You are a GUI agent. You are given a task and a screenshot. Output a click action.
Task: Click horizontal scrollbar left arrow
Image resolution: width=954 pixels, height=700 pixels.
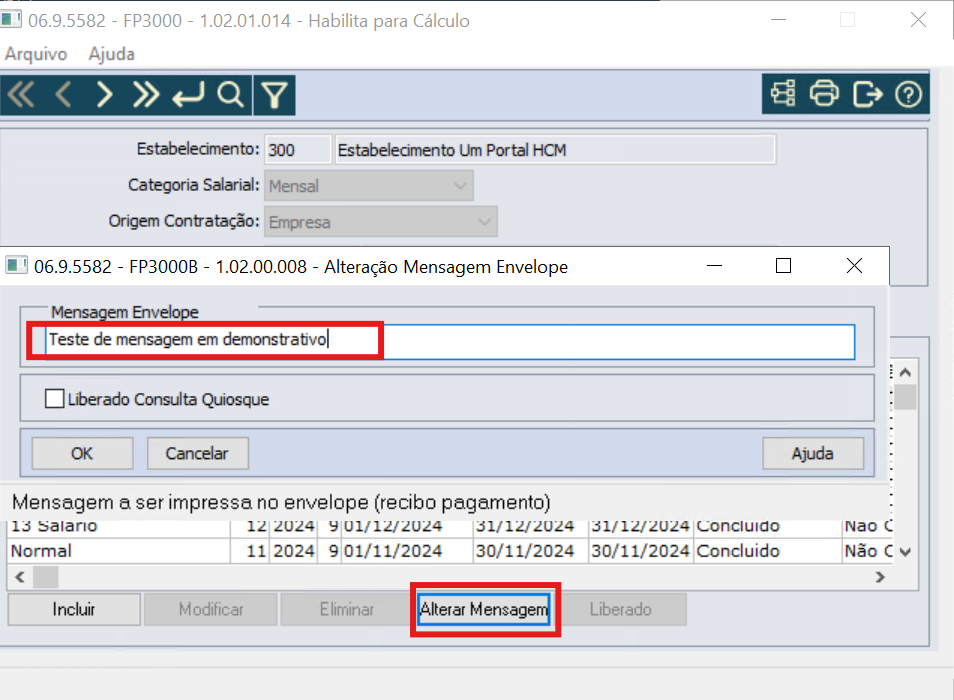point(19,577)
